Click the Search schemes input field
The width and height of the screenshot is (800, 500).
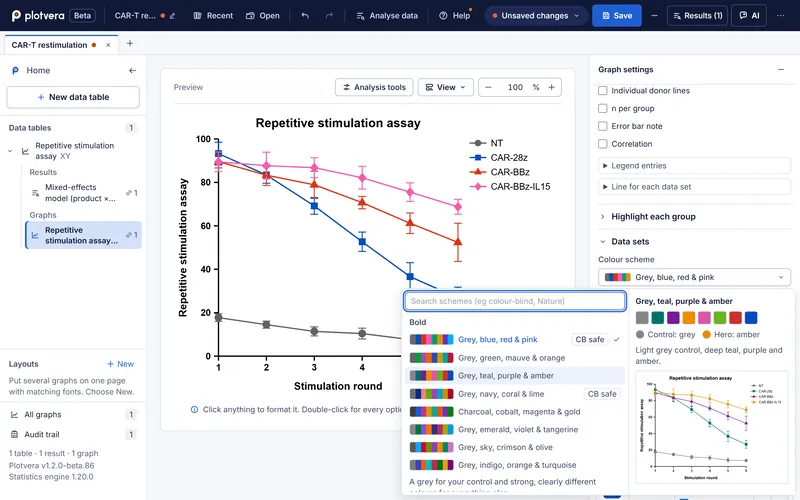click(514, 301)
